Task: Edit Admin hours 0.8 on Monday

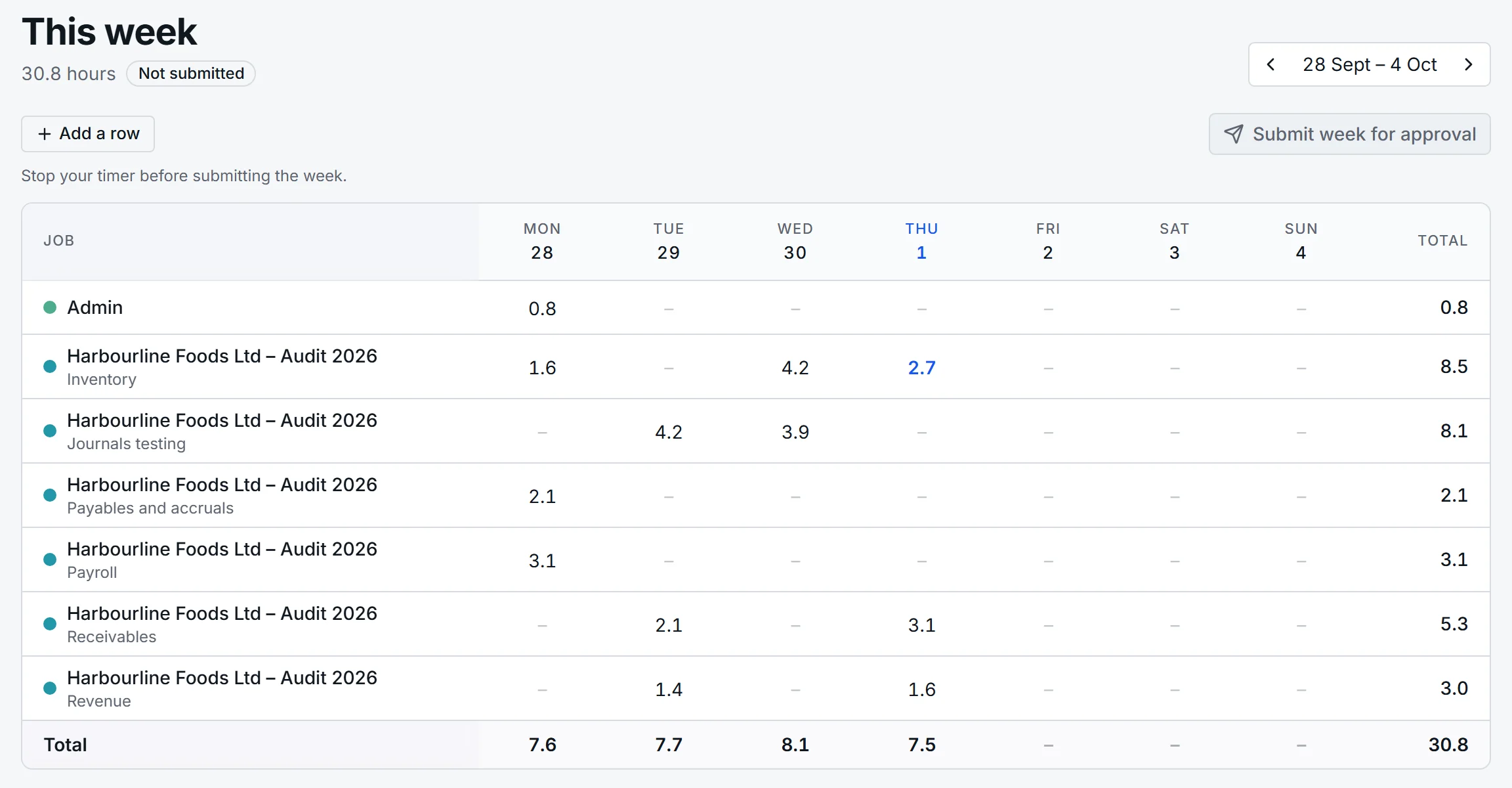Action: [x=542, y=308]
